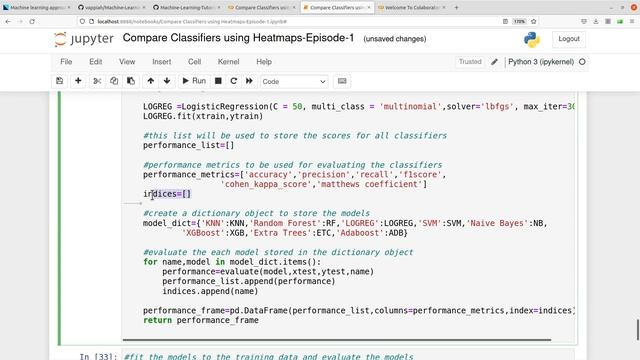Open the Kernel menu

click(x=228, y=62)
